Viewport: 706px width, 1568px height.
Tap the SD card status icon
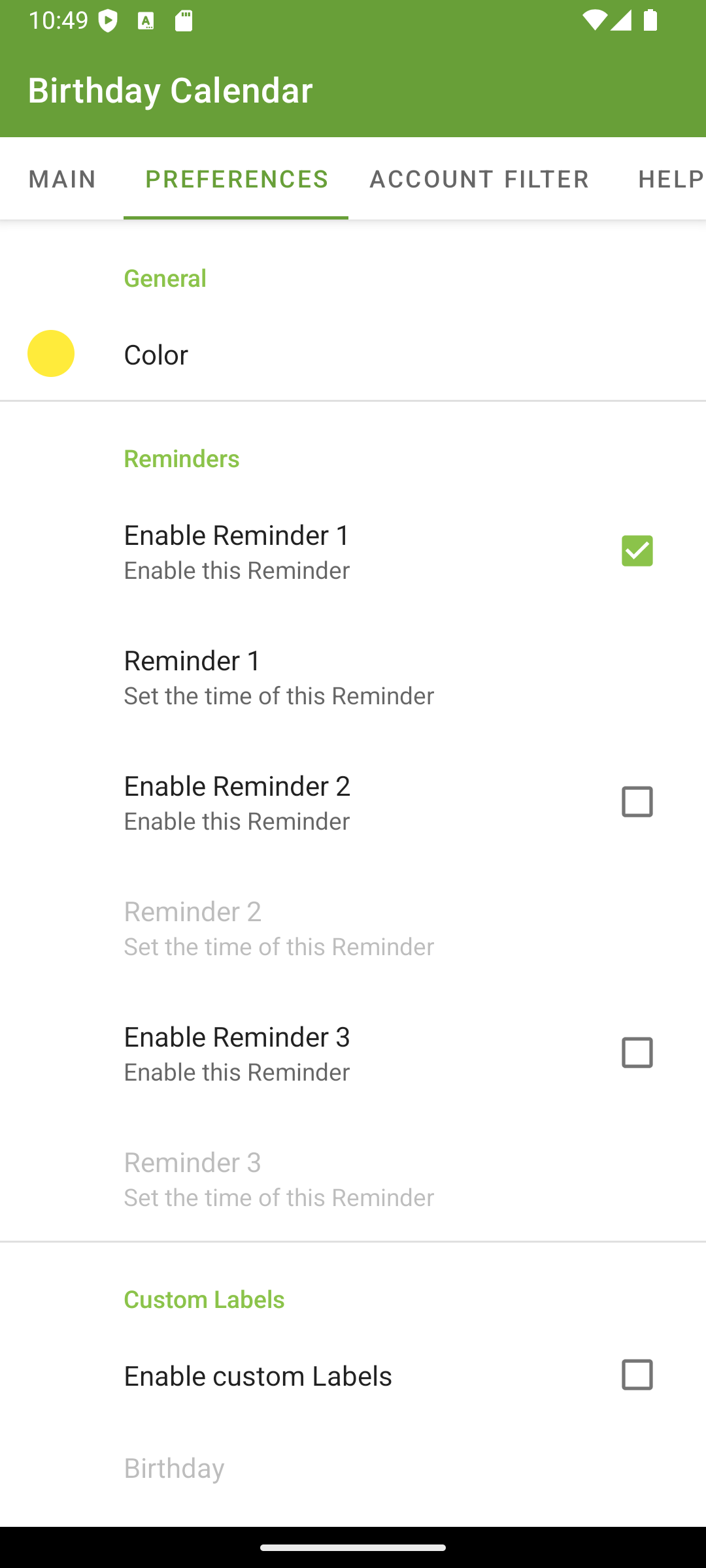[x=184, y=21]
